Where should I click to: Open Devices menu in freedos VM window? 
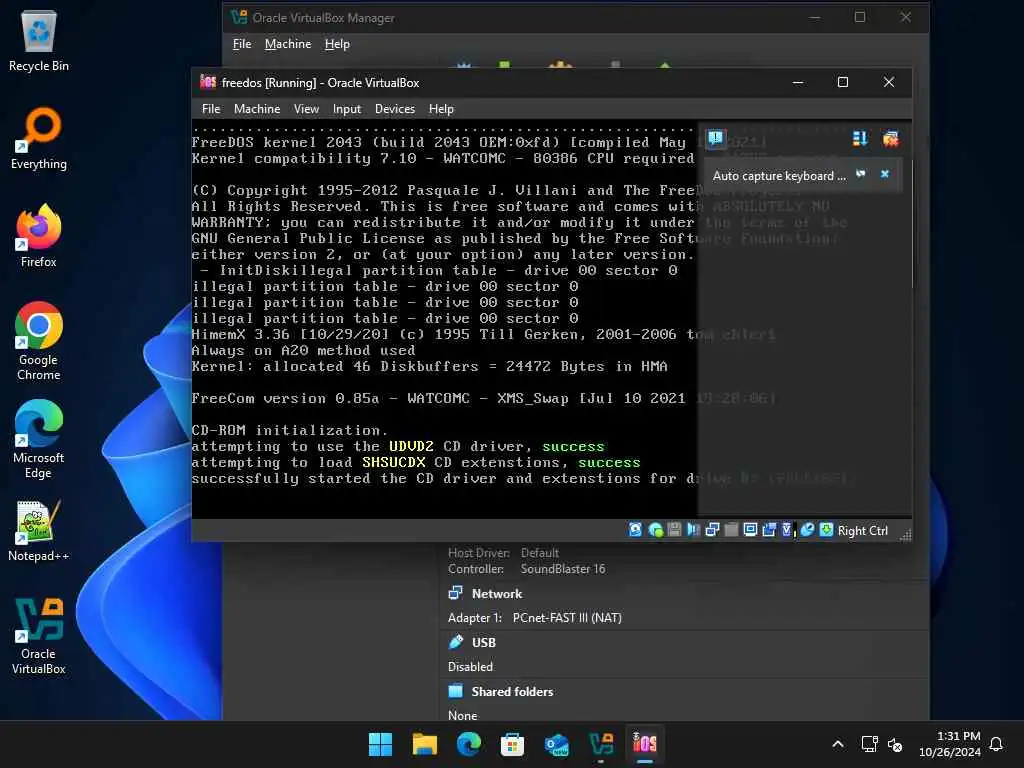pos(394,109)
